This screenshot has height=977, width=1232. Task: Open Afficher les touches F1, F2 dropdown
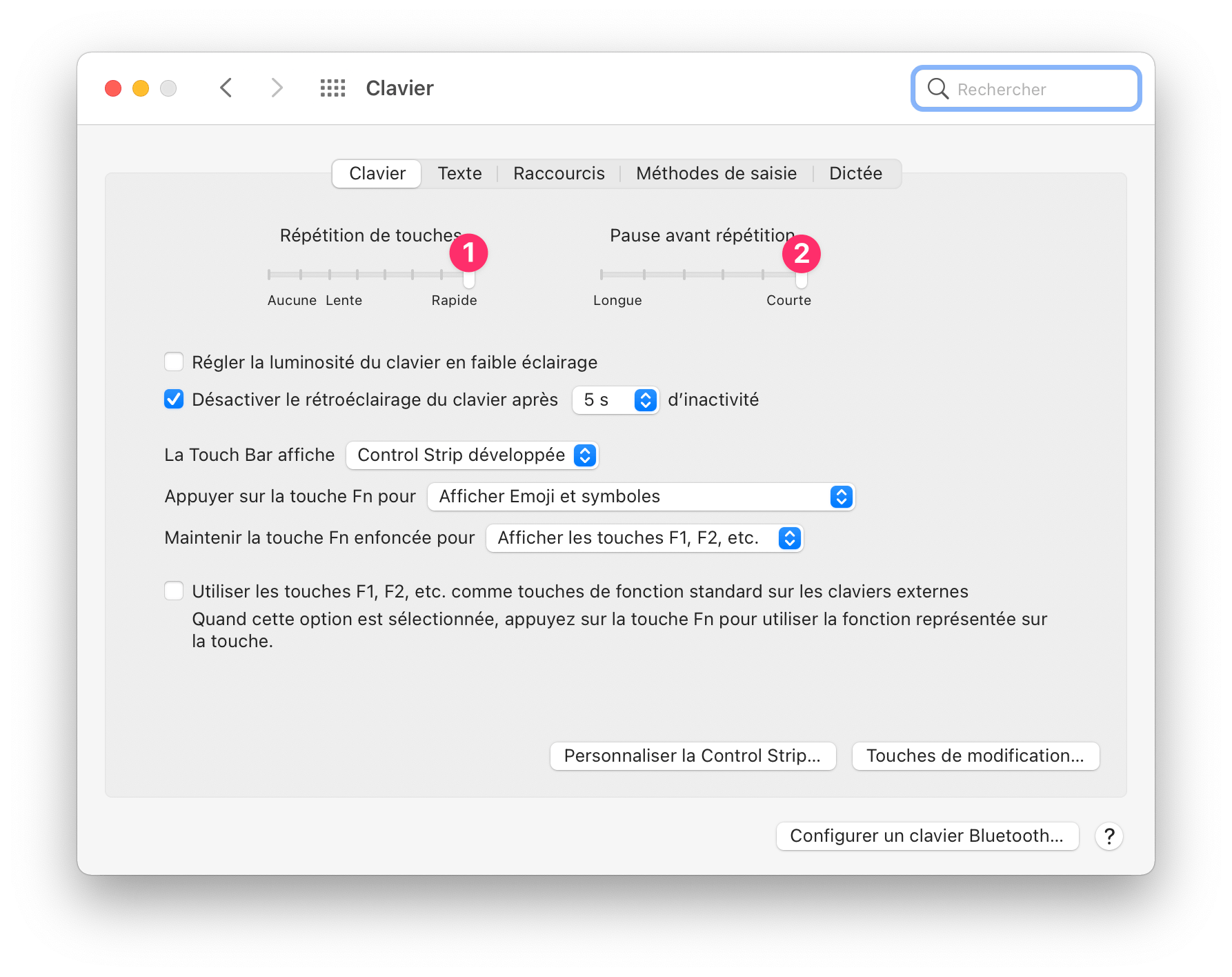coord(645,538)
